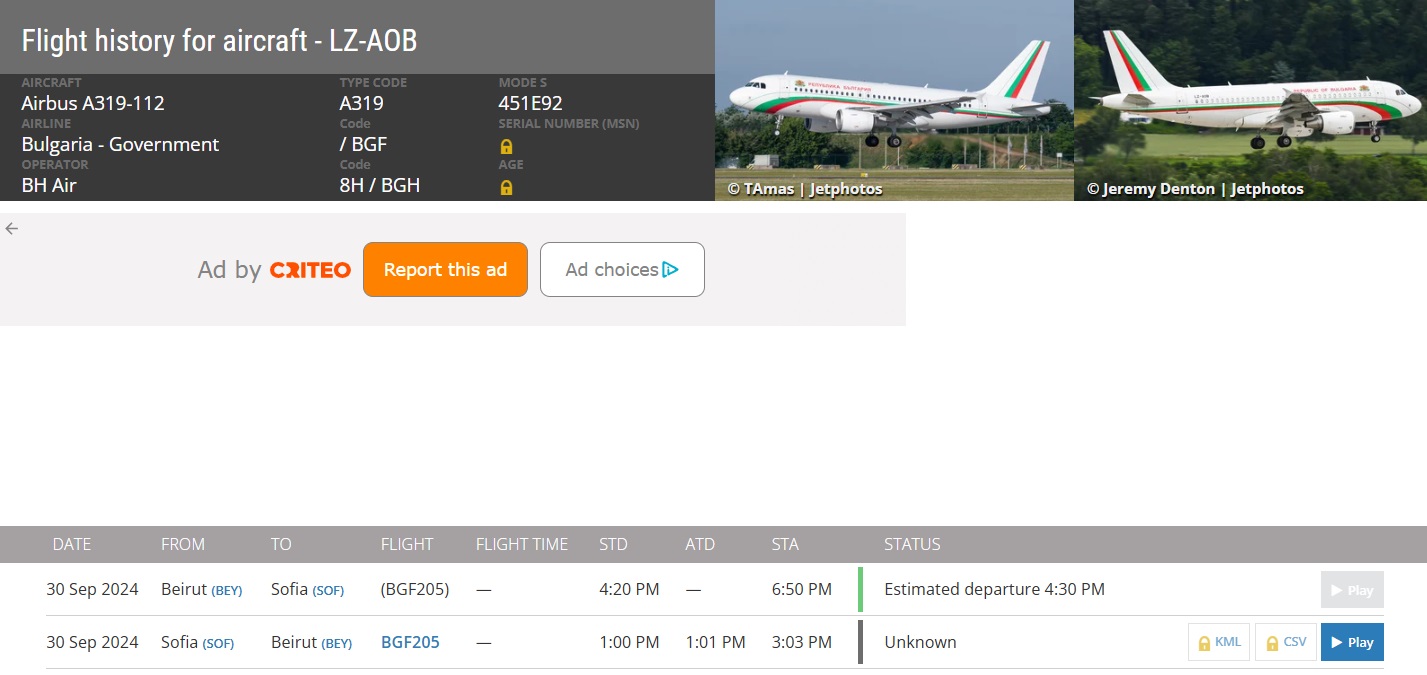This screenshot has width=1427, height=675.
Task: Download the KML file for Sofia–Beirut flight
Action: coord(1219,642)
